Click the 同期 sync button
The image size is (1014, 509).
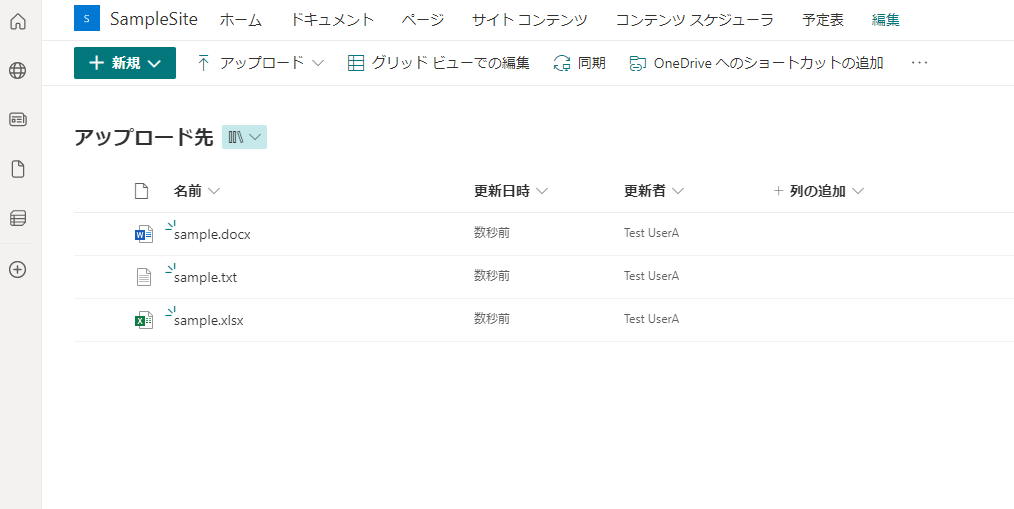click(x=579, y=63)
